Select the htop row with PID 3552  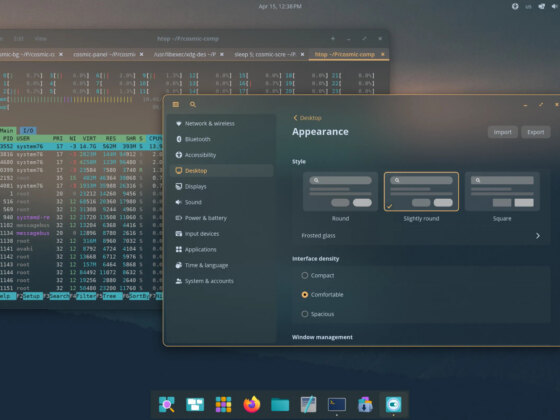tap(81, 146)
